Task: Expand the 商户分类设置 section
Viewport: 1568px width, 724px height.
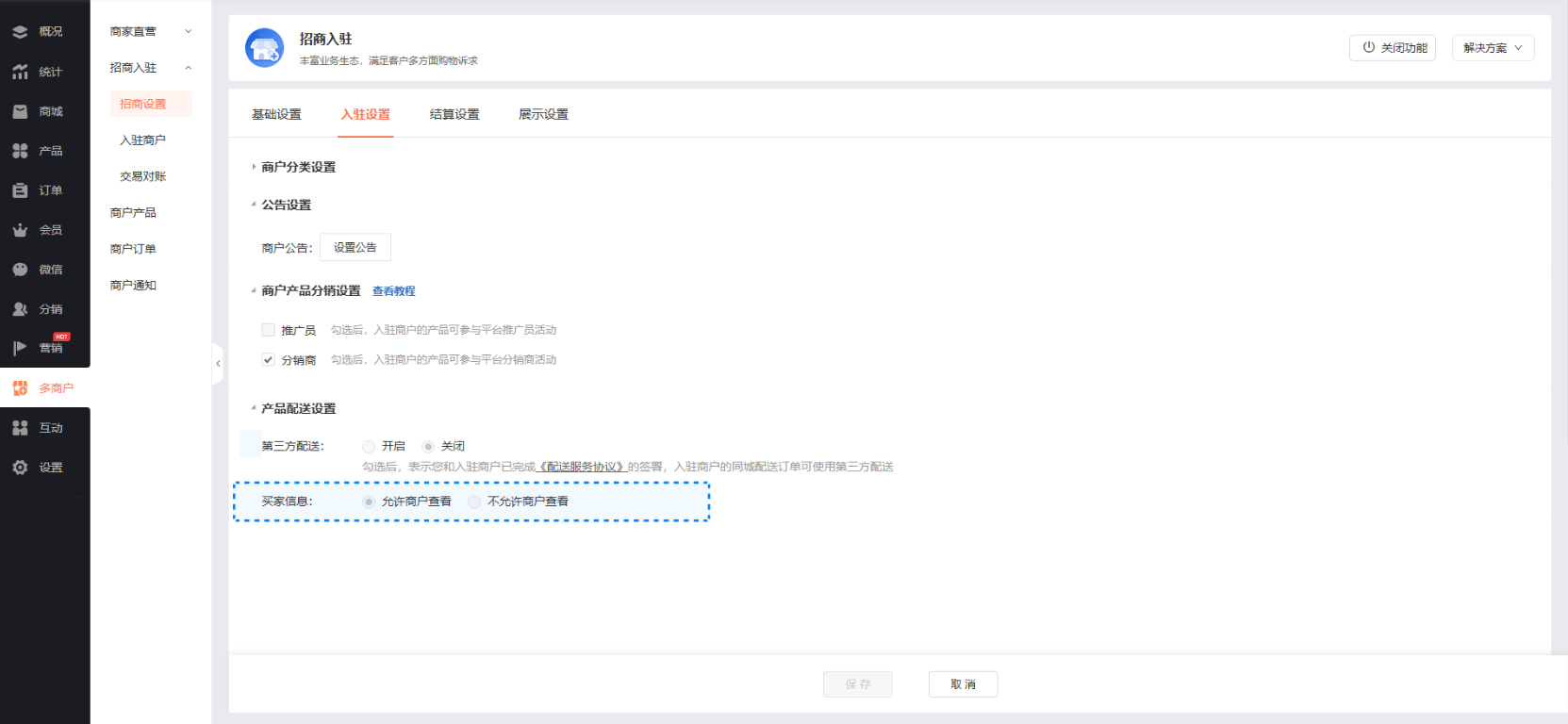Action: (254, 167)
